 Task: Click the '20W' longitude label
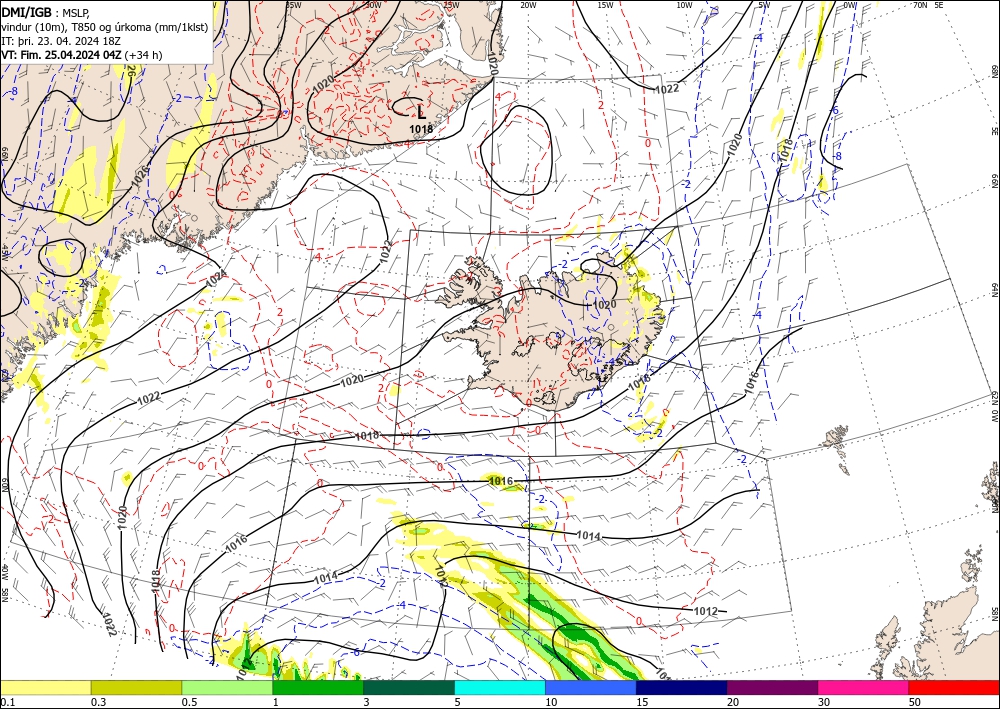click(528, 5)
